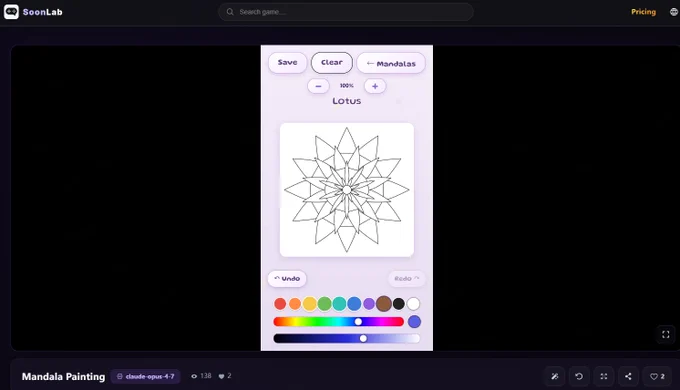Open the language globe icon
This screenshot has width=680, height=390.
[x=674, y=12]
